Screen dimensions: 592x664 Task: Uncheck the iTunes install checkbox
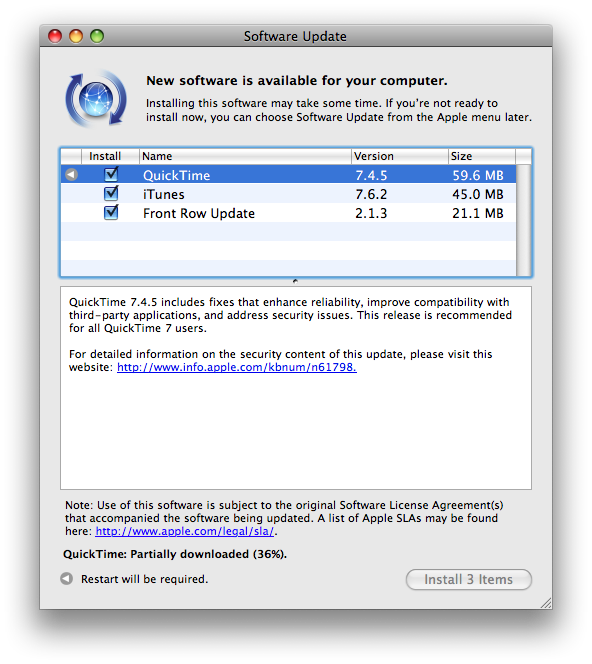[x=111, y=193]
